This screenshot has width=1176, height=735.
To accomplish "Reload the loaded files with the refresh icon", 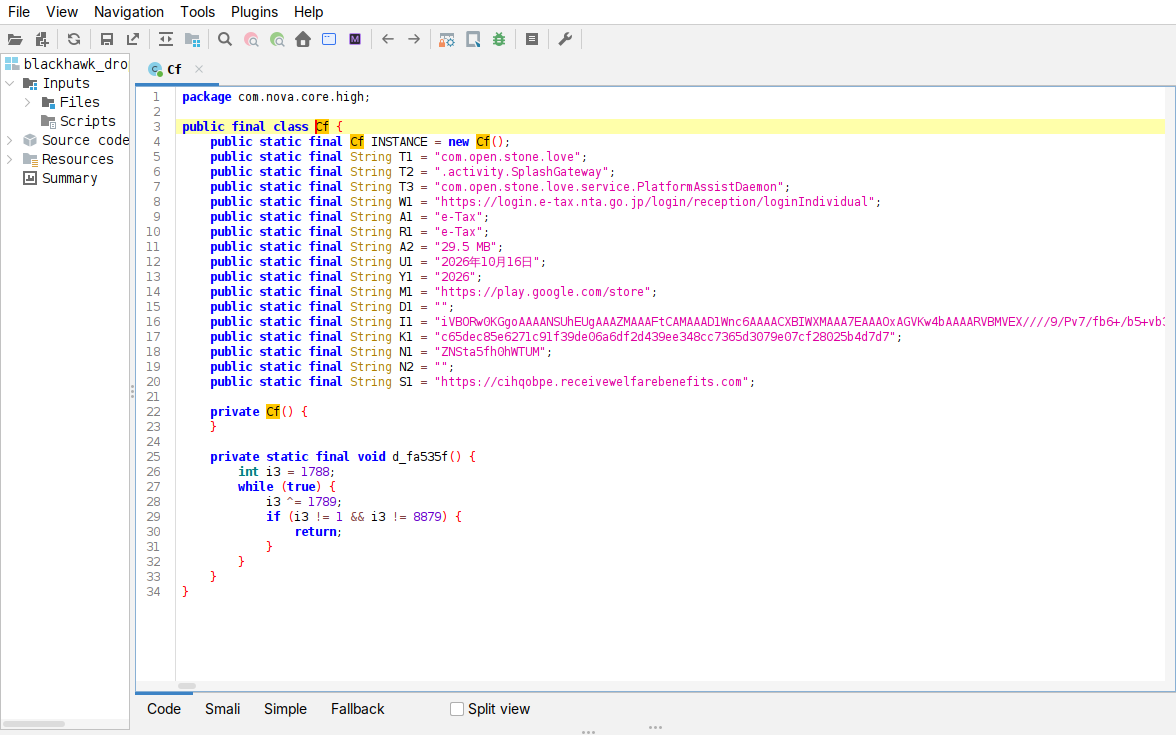I will click(74, 40).
